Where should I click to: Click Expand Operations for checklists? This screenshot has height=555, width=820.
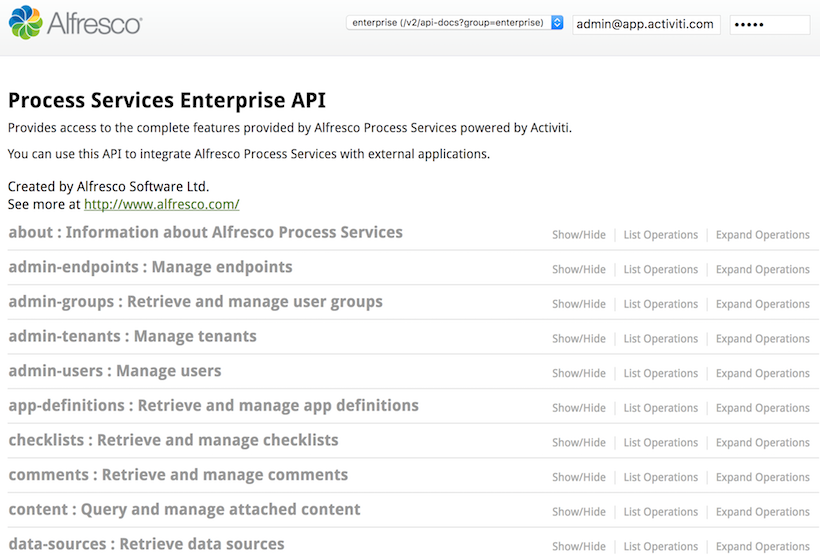[x=762, y=443]
